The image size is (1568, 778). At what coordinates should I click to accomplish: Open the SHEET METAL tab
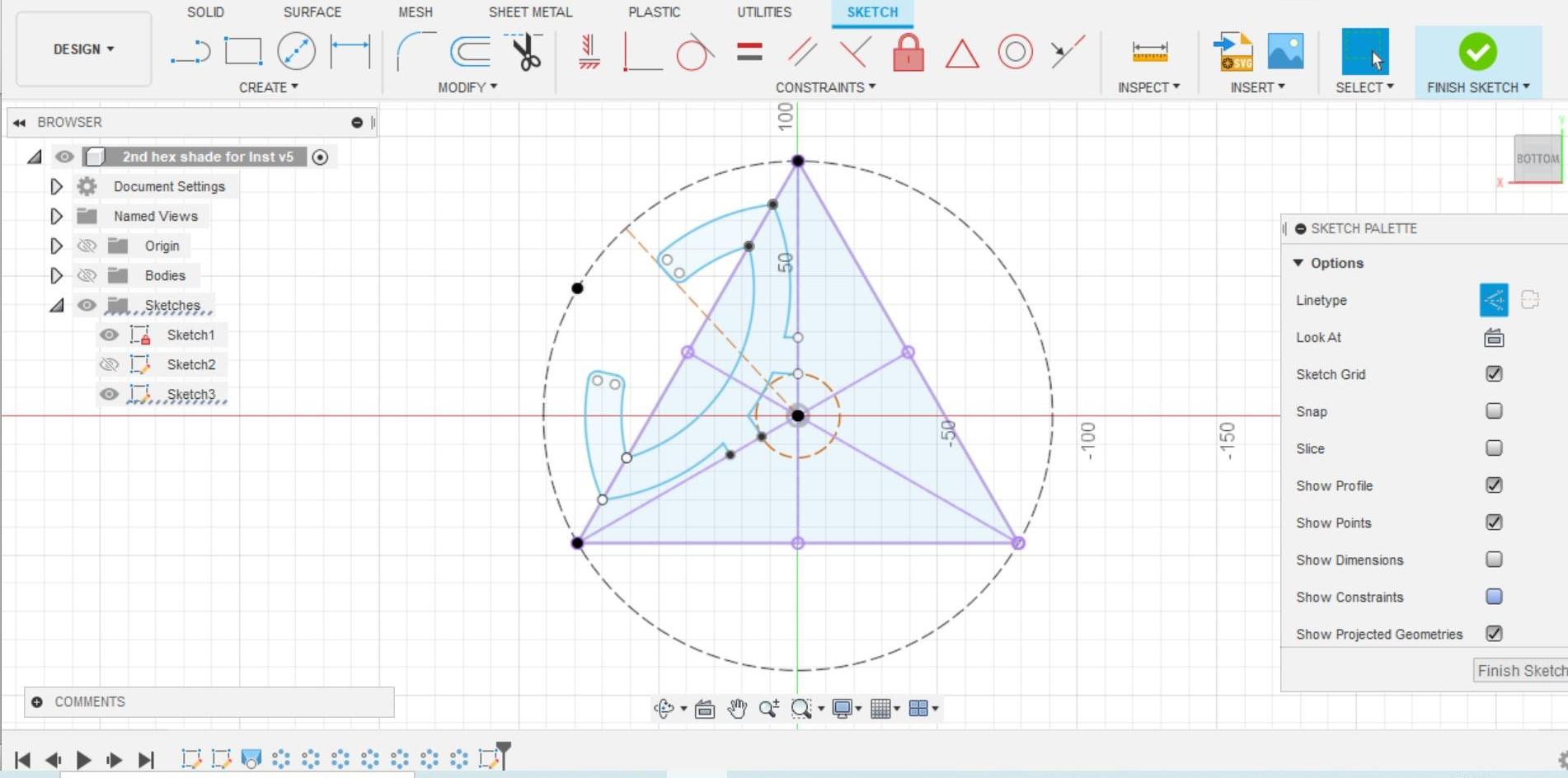point(529,12)
